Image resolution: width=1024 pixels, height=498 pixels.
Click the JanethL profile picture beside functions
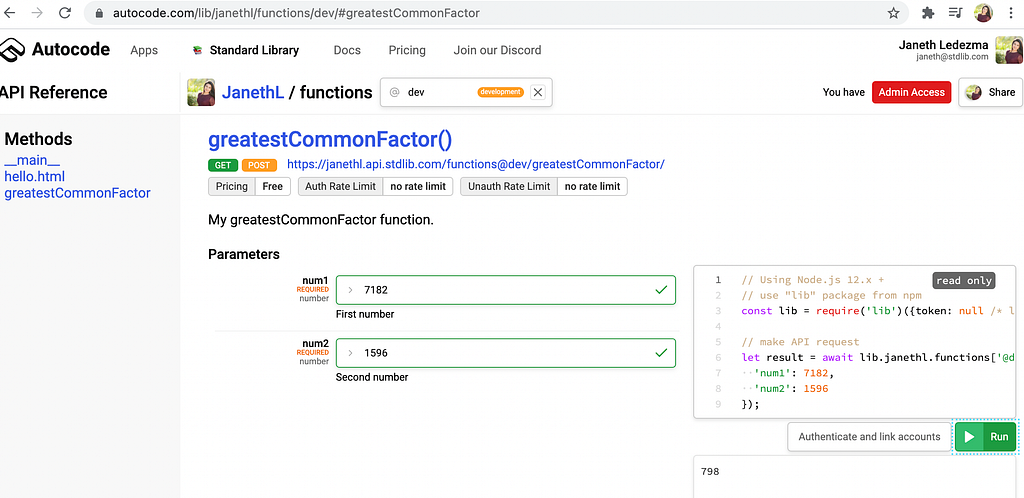click(x=201, y=92)
